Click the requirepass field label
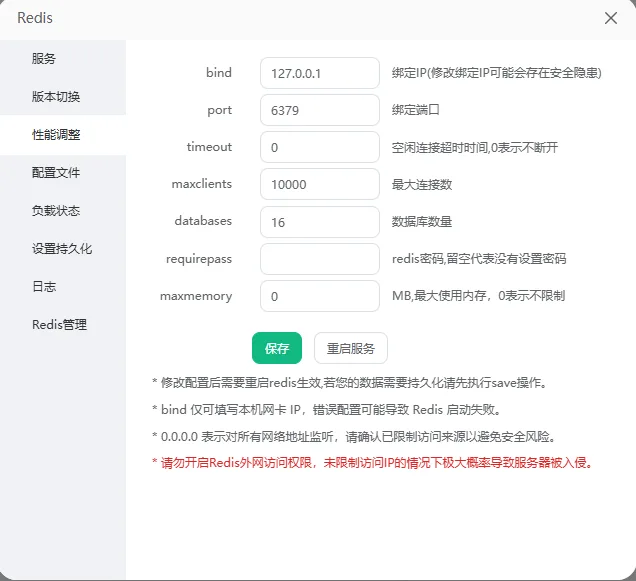 click(x=199, y=259)
